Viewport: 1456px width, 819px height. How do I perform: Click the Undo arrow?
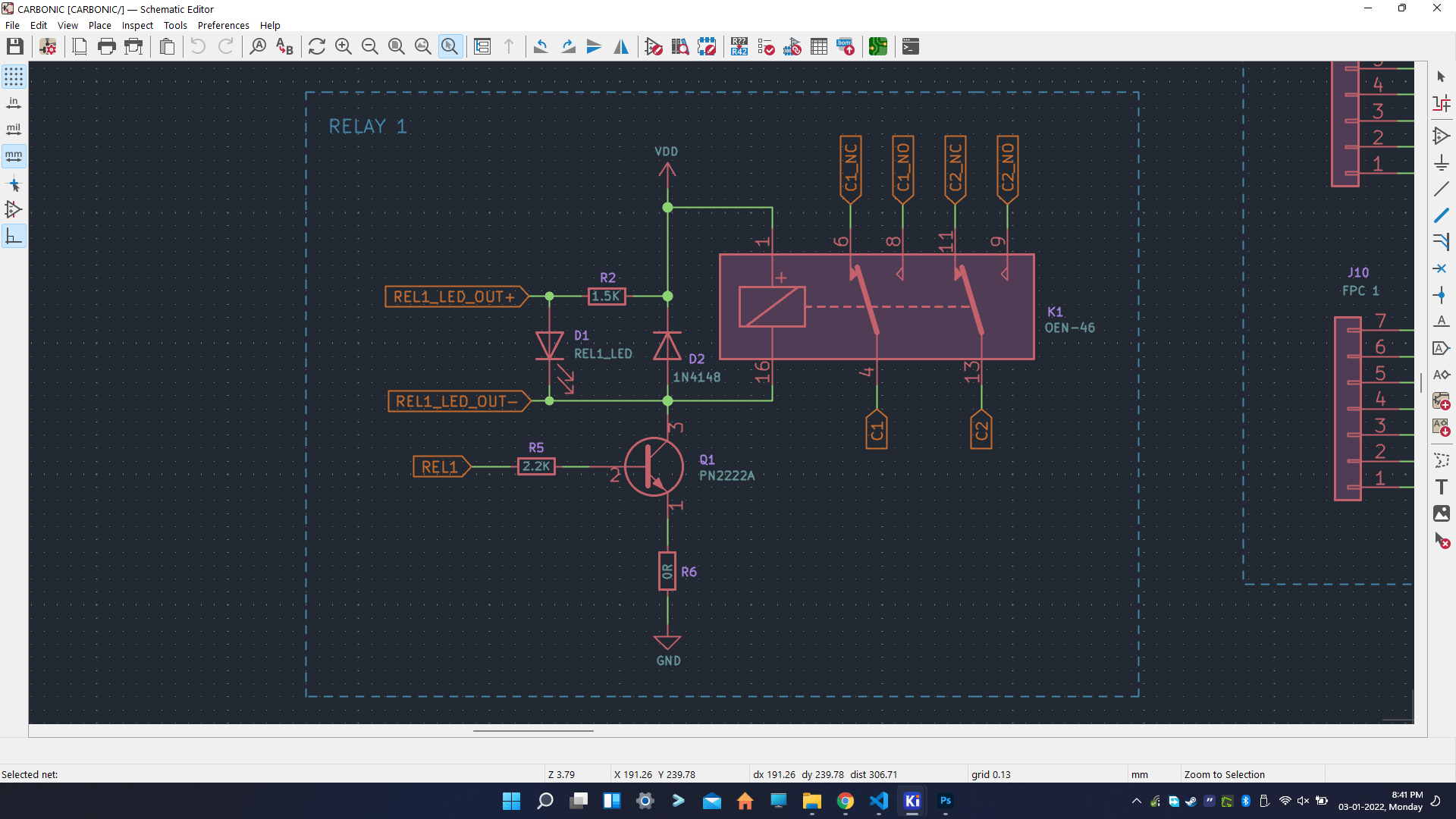pyautogui.click(x=198, y=47)
